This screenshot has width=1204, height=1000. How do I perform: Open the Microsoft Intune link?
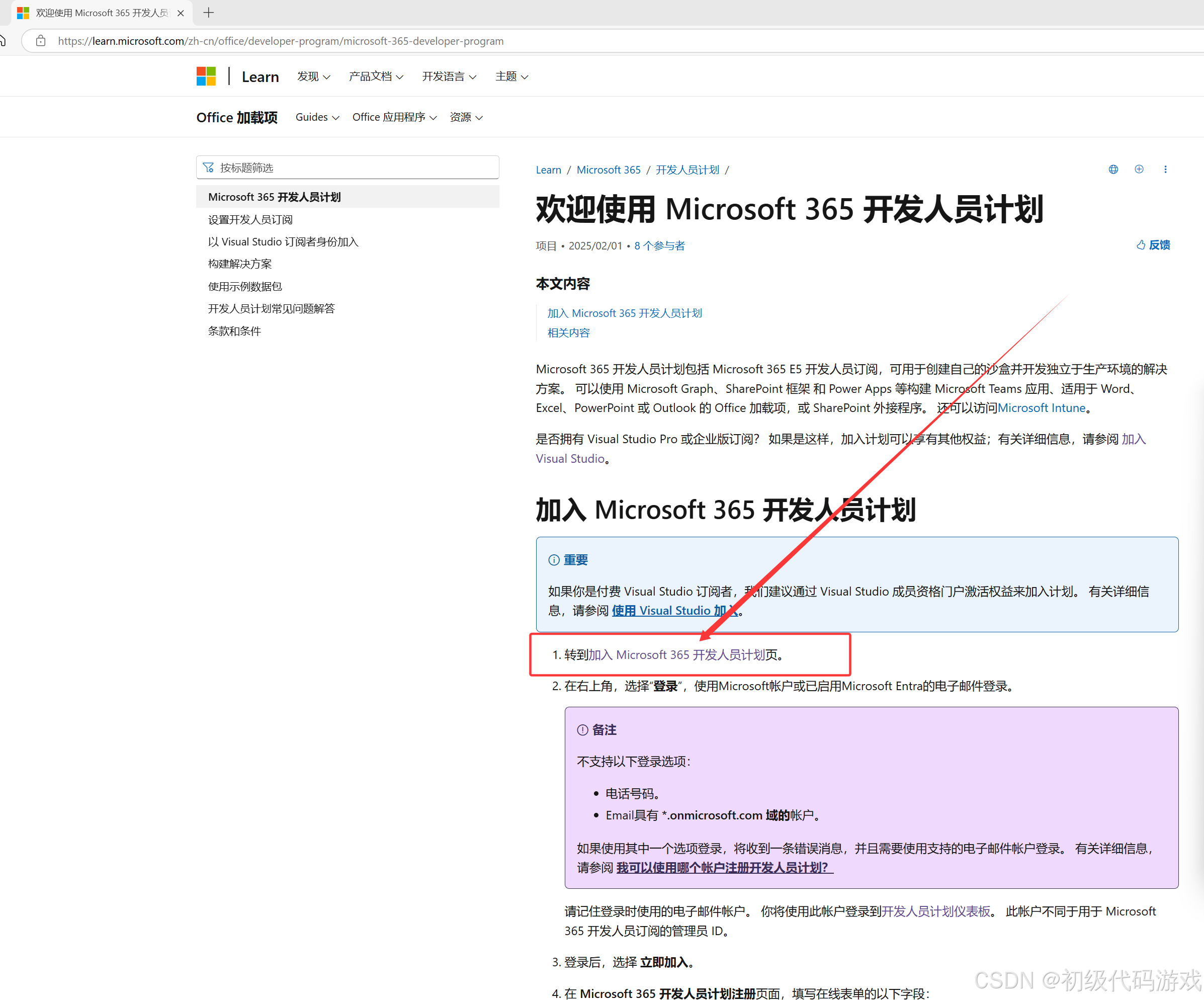click(1041, 407)
